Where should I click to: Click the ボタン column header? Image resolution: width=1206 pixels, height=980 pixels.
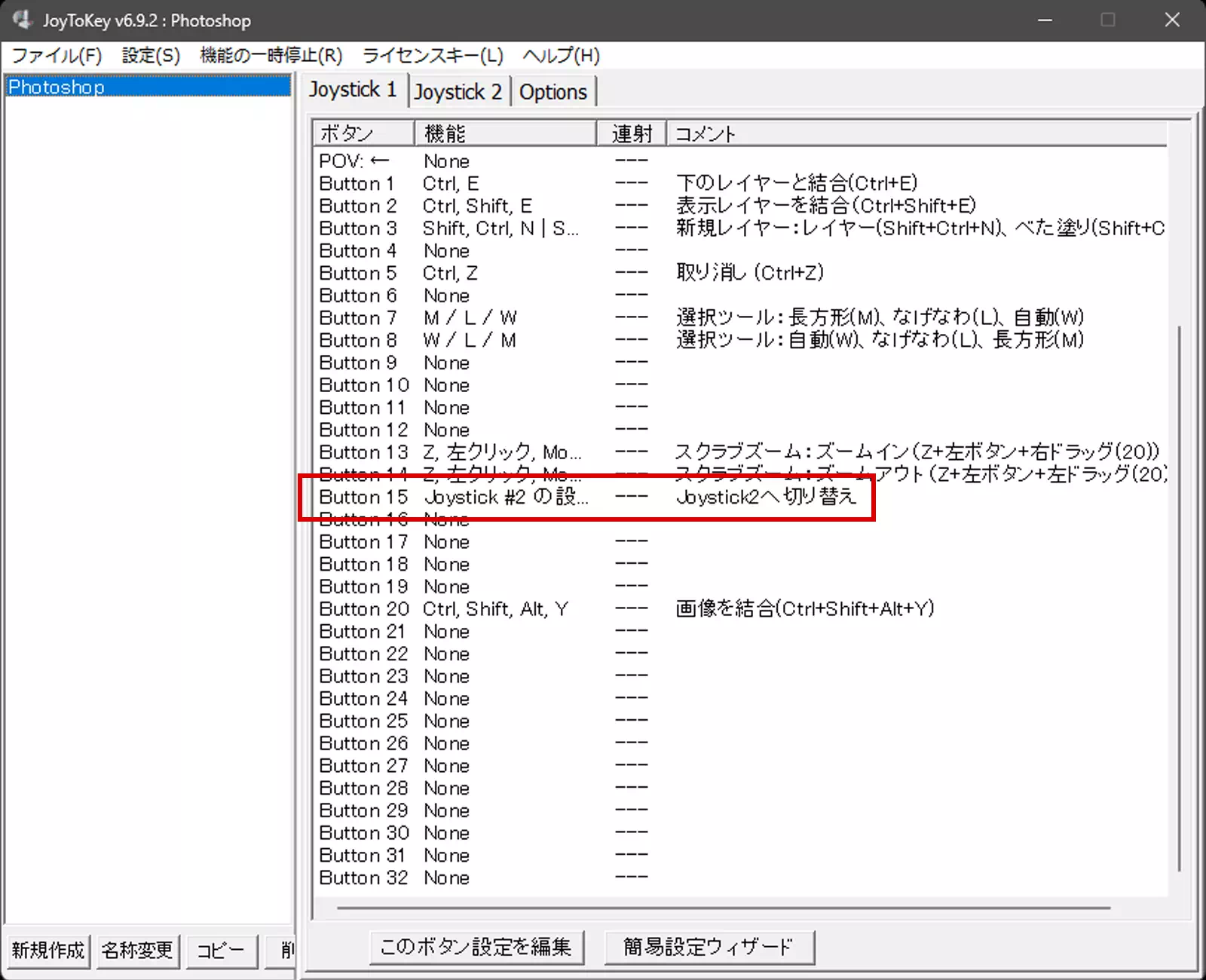point(364,133)
